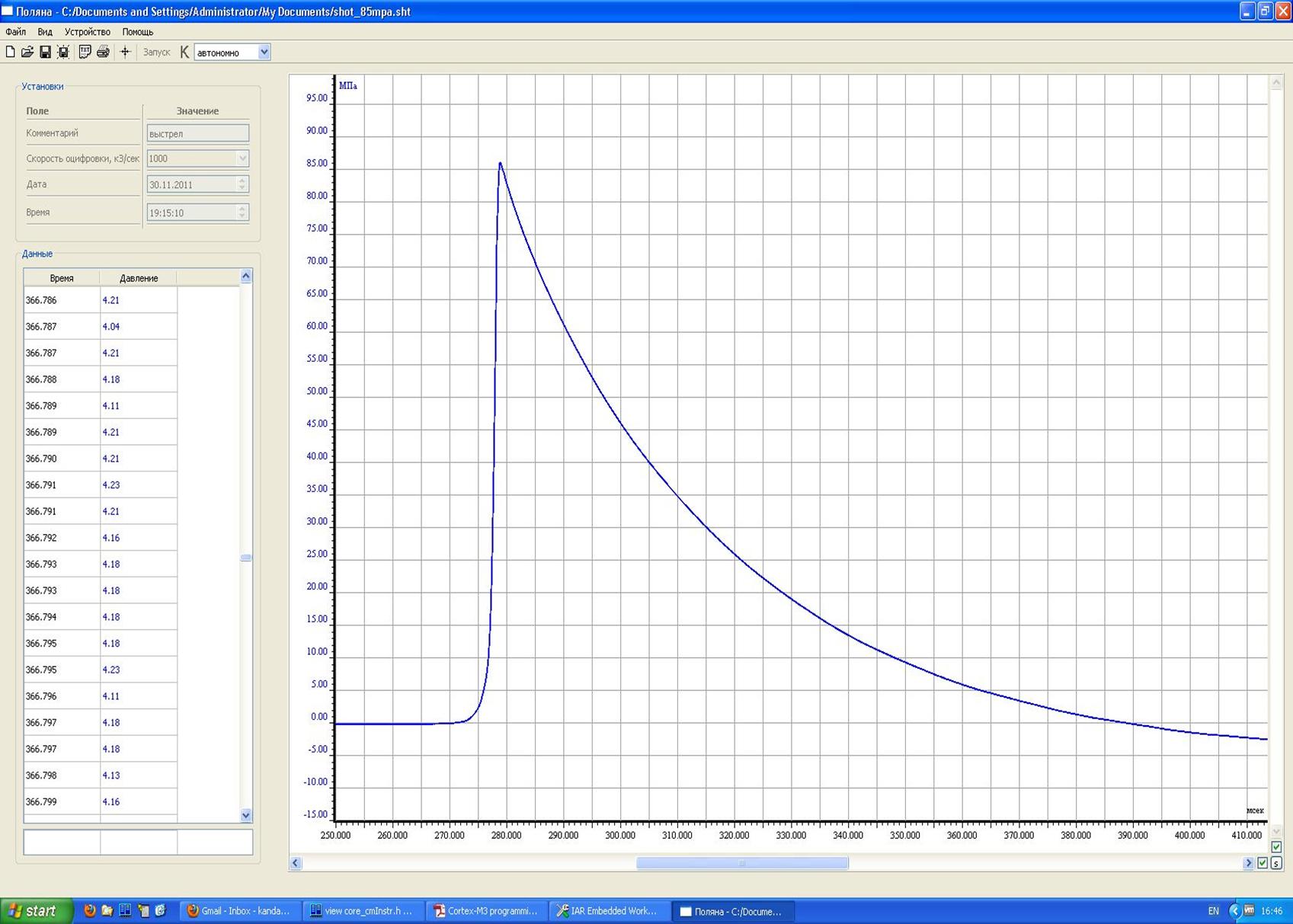Viewport: 1293px width, 924px height.
Task: Open the Файл menu
Action: [x=15, y=32]
